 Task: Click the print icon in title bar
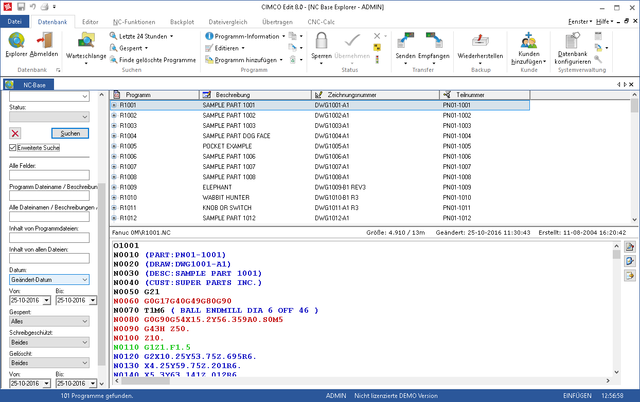pyautogui.click(x=44, y=7)
